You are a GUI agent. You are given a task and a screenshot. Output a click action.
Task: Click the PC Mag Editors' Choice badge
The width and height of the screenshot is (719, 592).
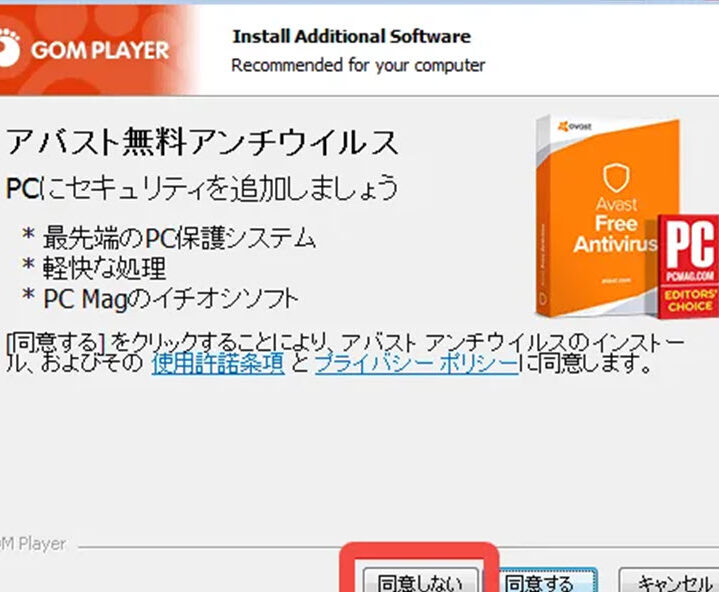pyautogui.click(x=689, y=264)
